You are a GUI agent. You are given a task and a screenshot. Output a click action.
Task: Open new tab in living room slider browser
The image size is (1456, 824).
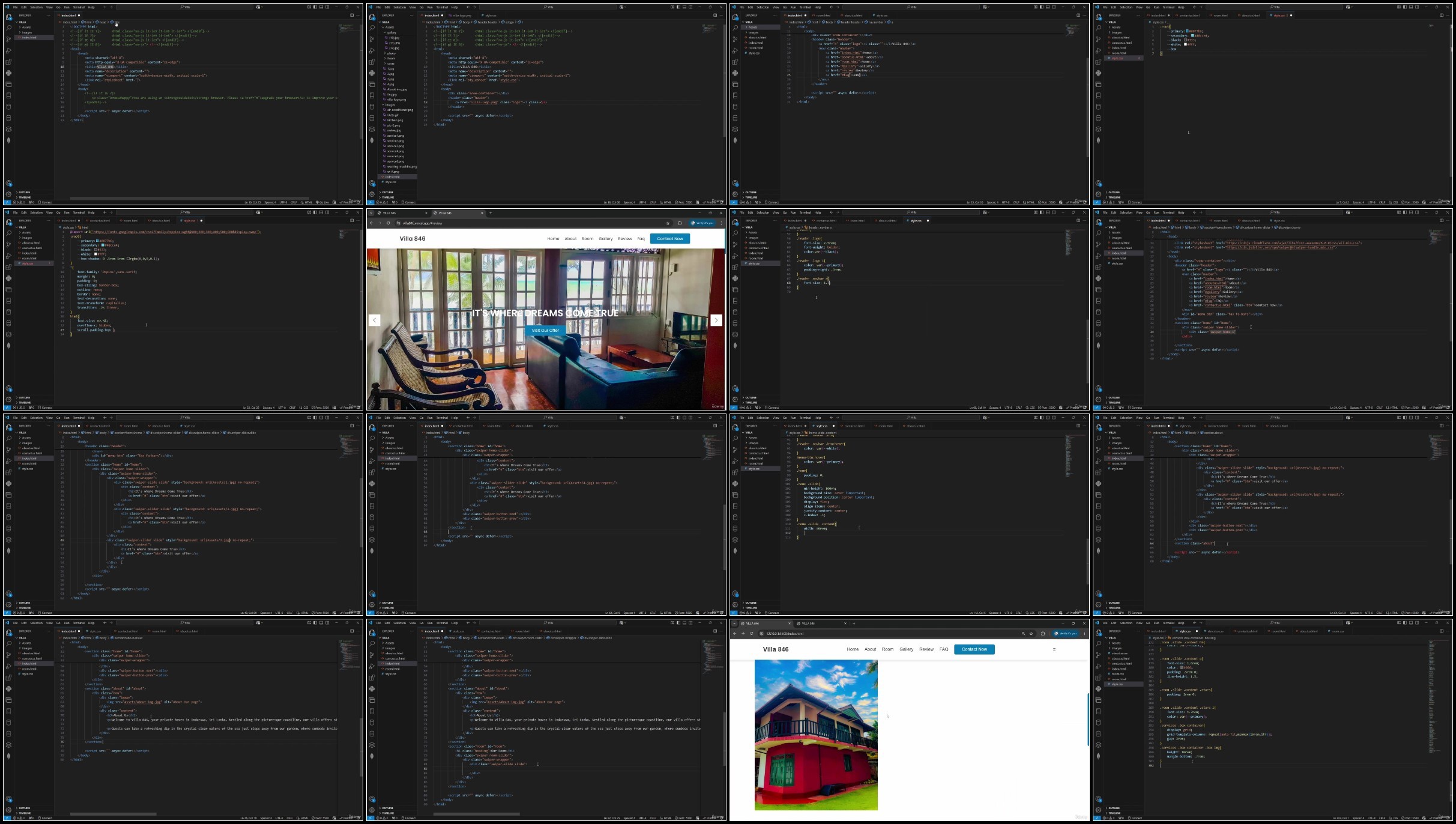tap(491, 213)
